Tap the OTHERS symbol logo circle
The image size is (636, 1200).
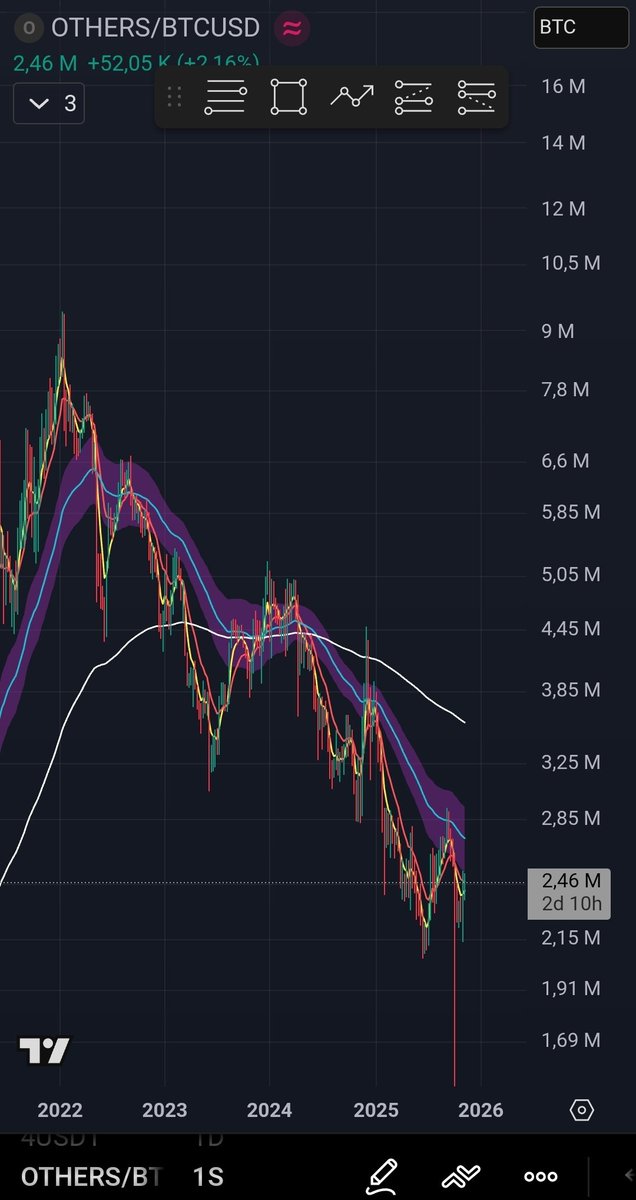pyautogui.click(x=28, y=27)
